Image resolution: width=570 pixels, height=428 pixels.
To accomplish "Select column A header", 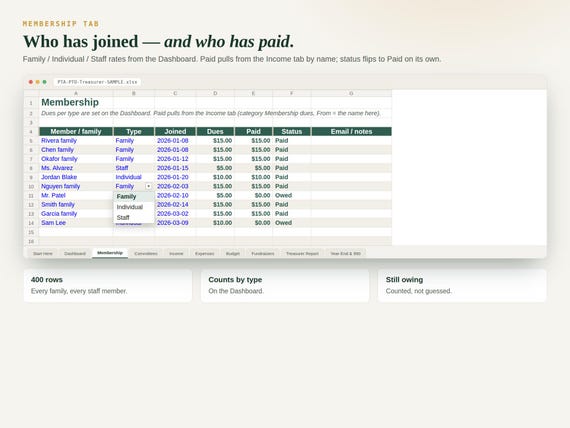I will pyautogui.click(x=76, y=93).
